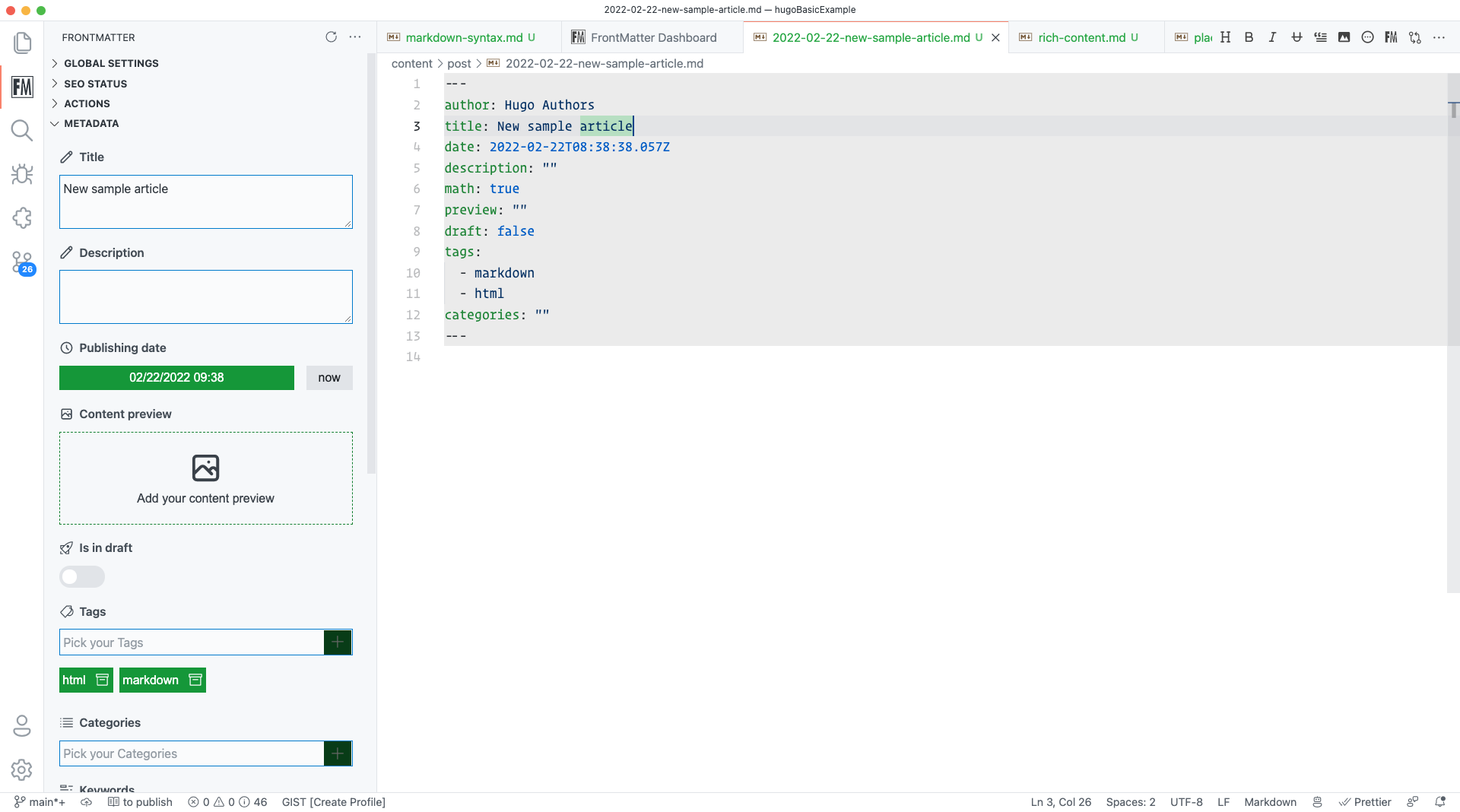Remove the markdown tag via its archive icon
The height and width of the screenshot is (812, 1460).
tap(195, 680)
